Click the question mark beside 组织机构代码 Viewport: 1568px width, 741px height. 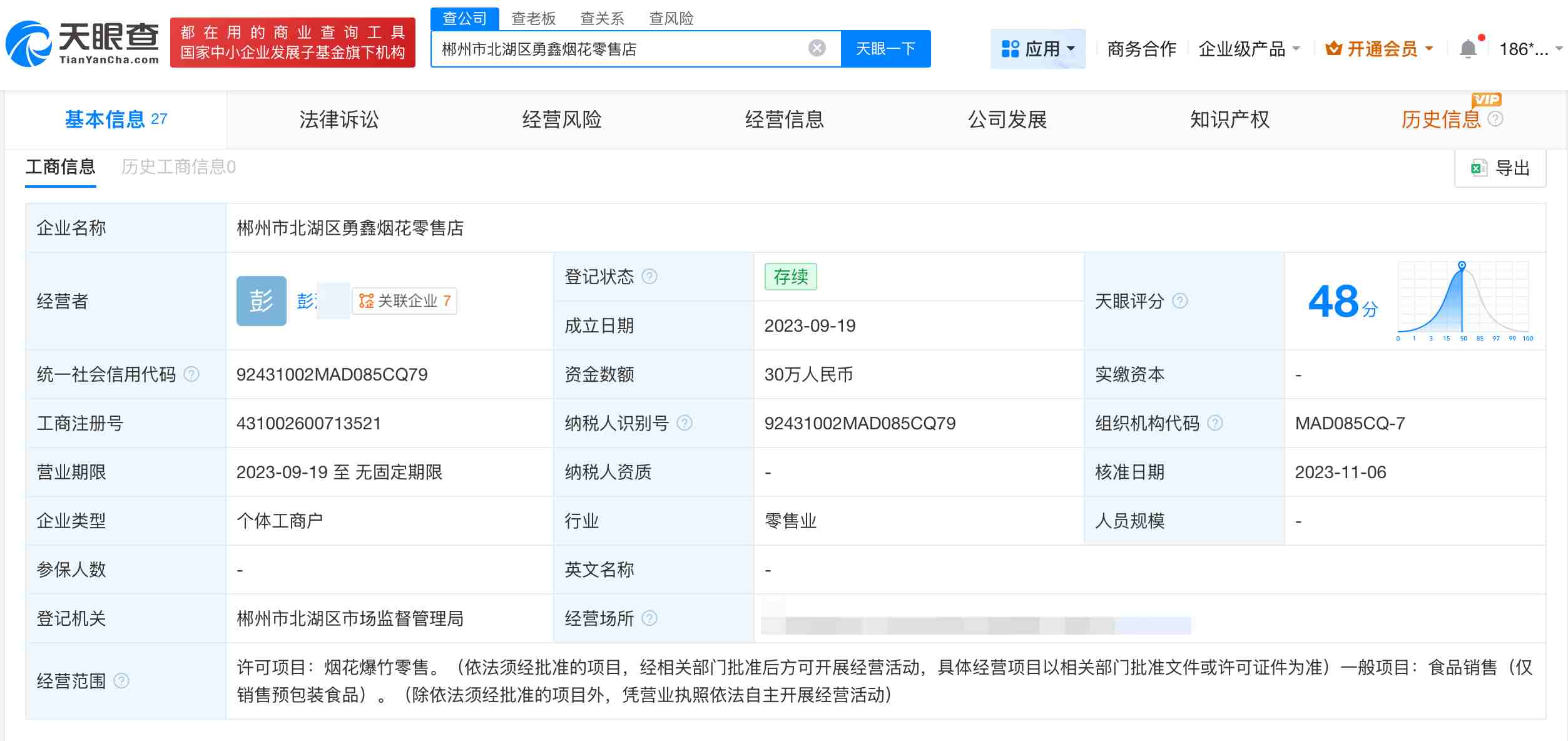(1214, 423)
